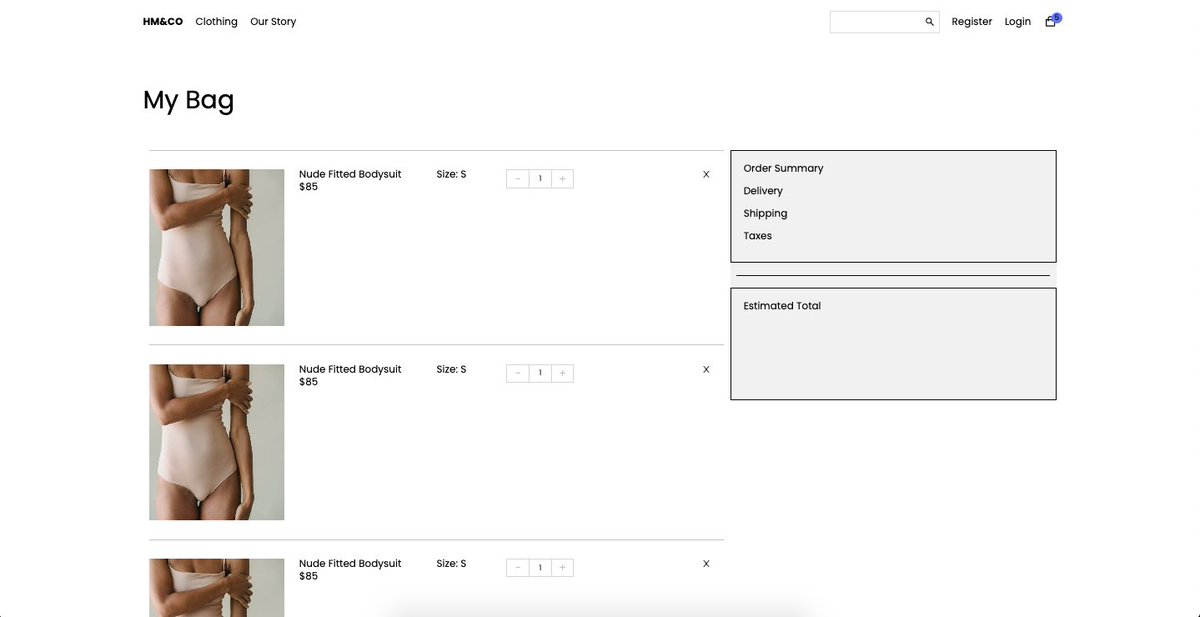Click the Size: S label of third item

pyautogui.click(x=451, y=563)
